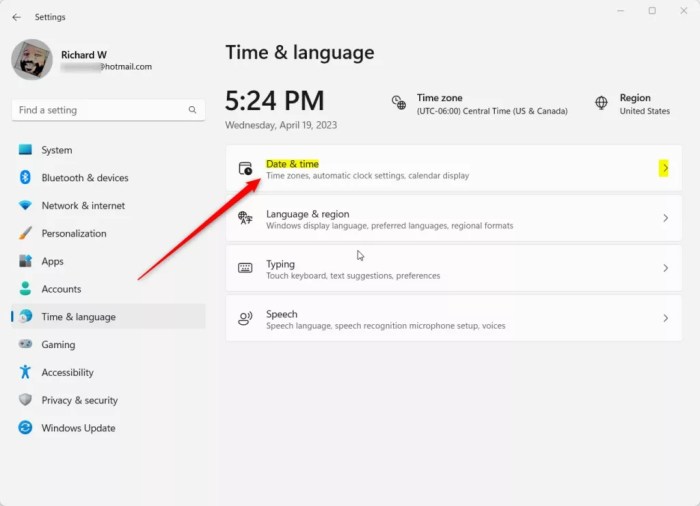The image size is (700, 506).
Task: Click the Language & region icon
Action: [x=245, y=218]
